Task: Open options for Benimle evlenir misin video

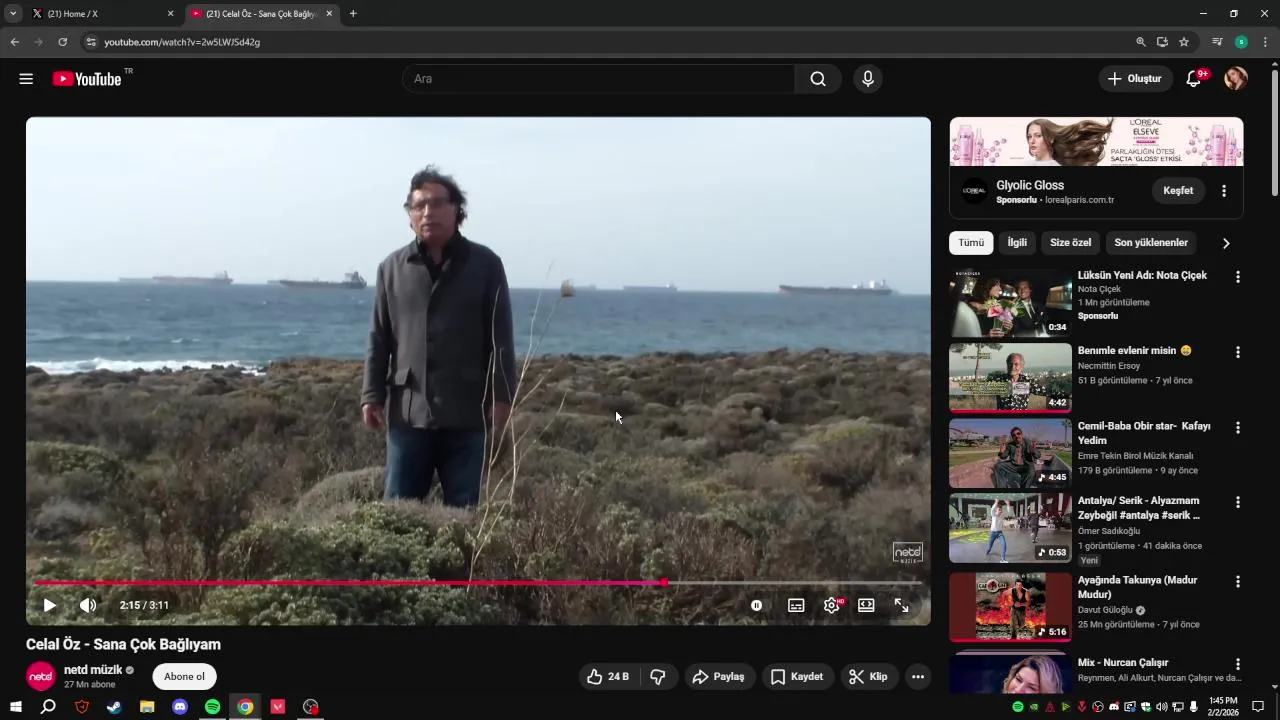Action: click(1238, 353)
